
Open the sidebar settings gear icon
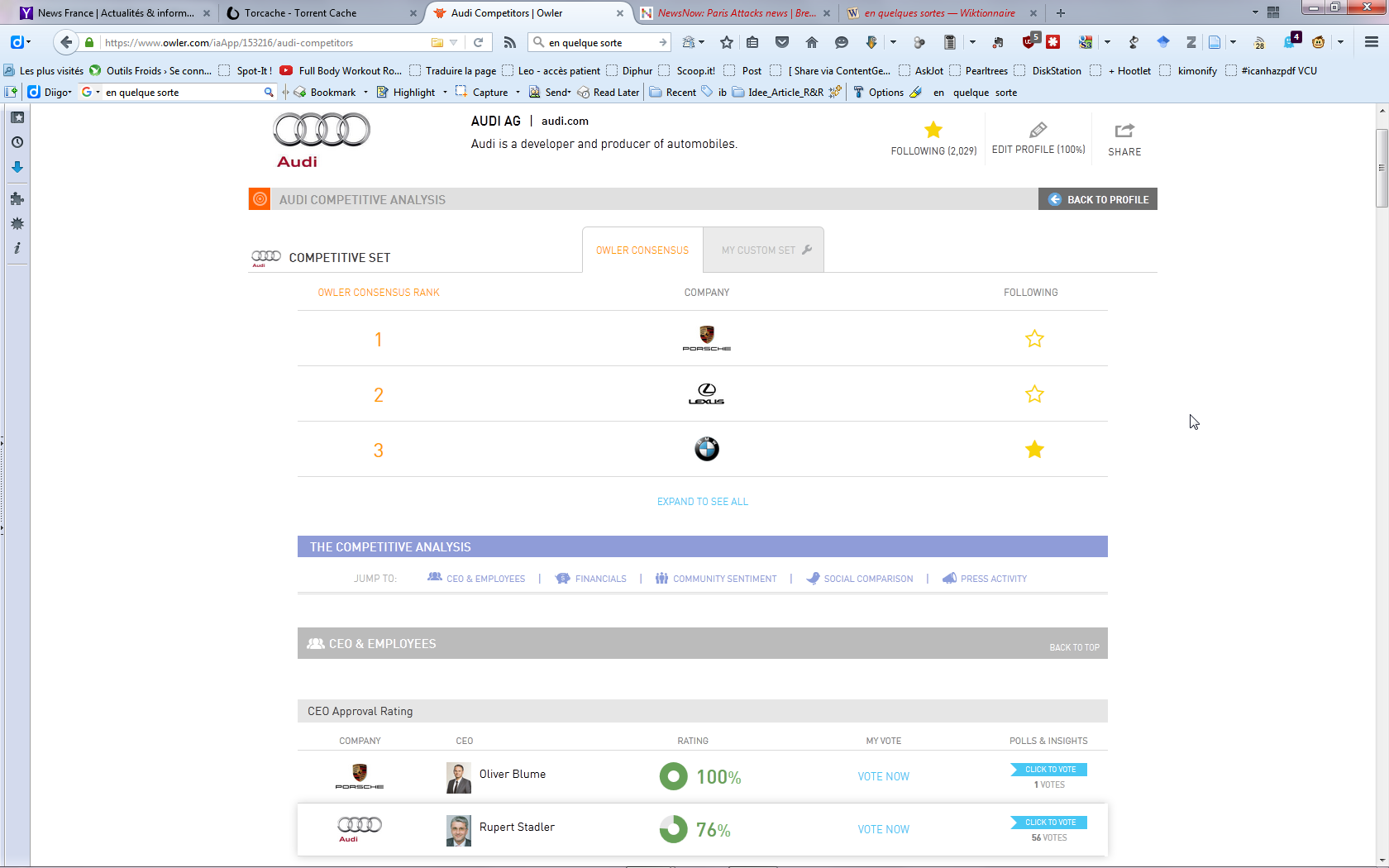(x=17, y=223)
